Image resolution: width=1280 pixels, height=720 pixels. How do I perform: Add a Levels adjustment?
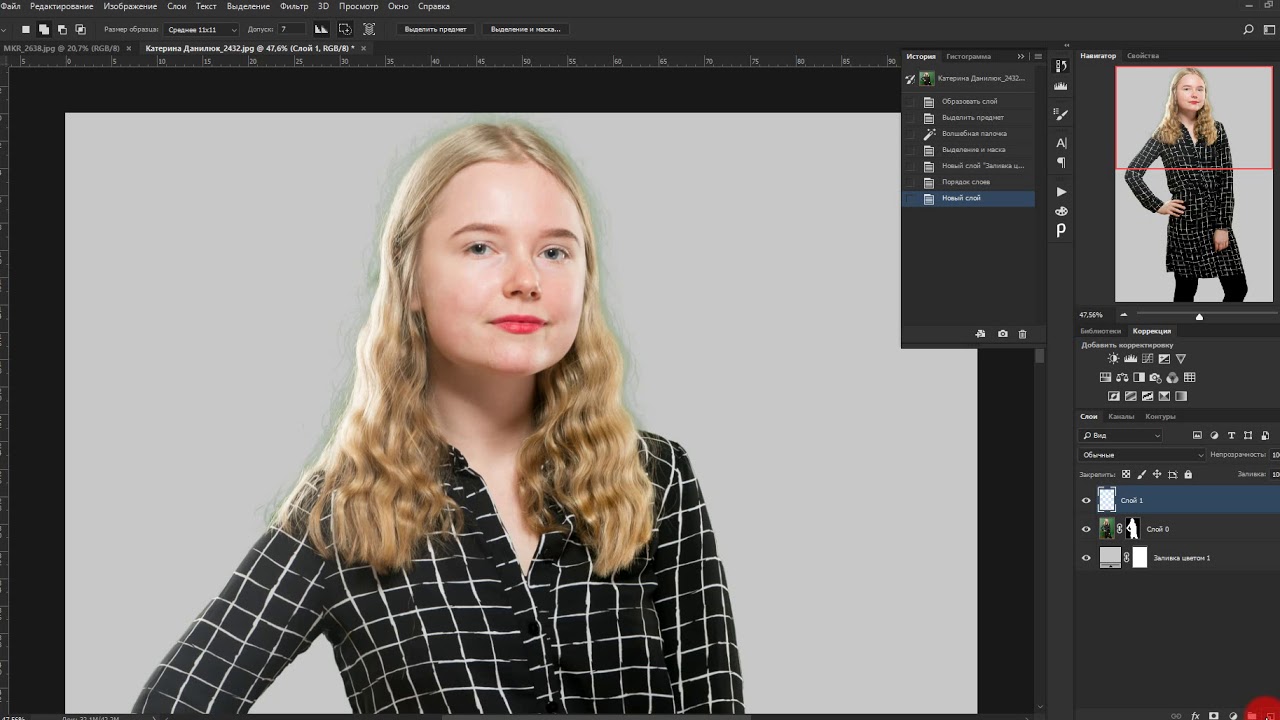click(1131, 359)
